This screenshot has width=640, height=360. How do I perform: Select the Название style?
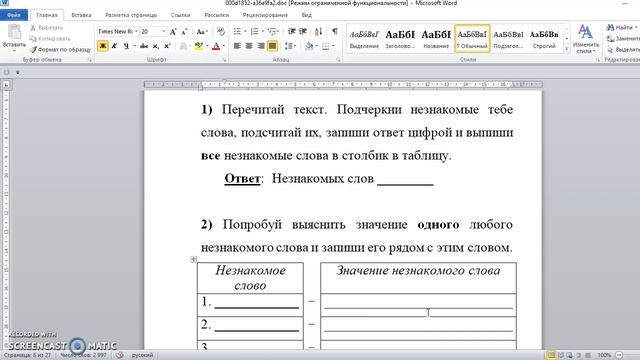coord(436,38)
